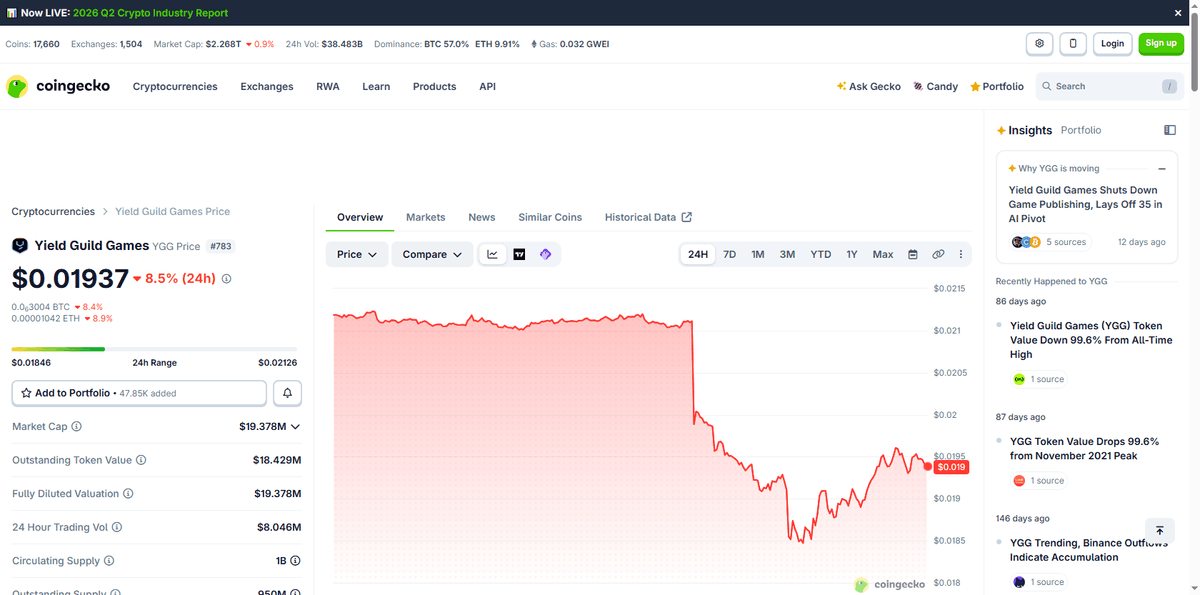Open the Learn nav menu
The width and height of the screenshot is (1200, 595).
pyautogui.click(x=376, y=87)
